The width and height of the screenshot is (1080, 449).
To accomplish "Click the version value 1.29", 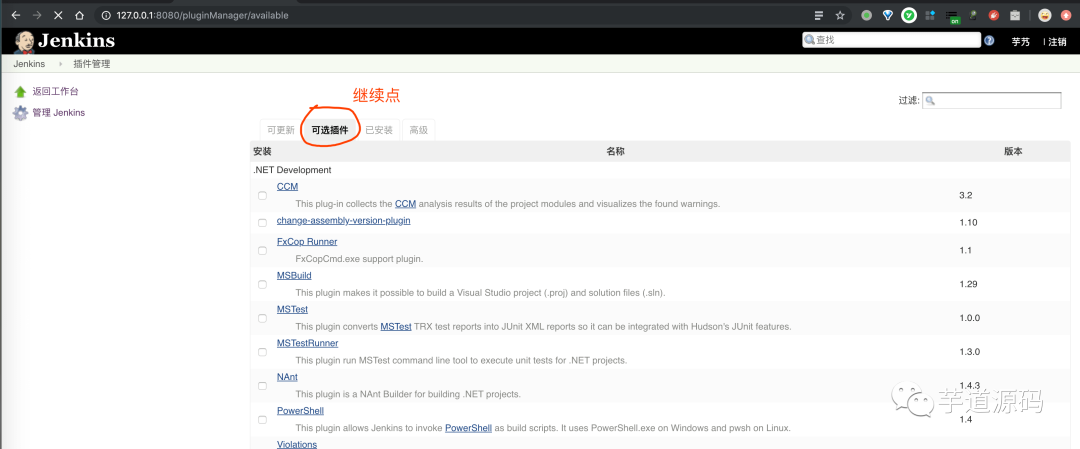I will click(x=968, y=284).
